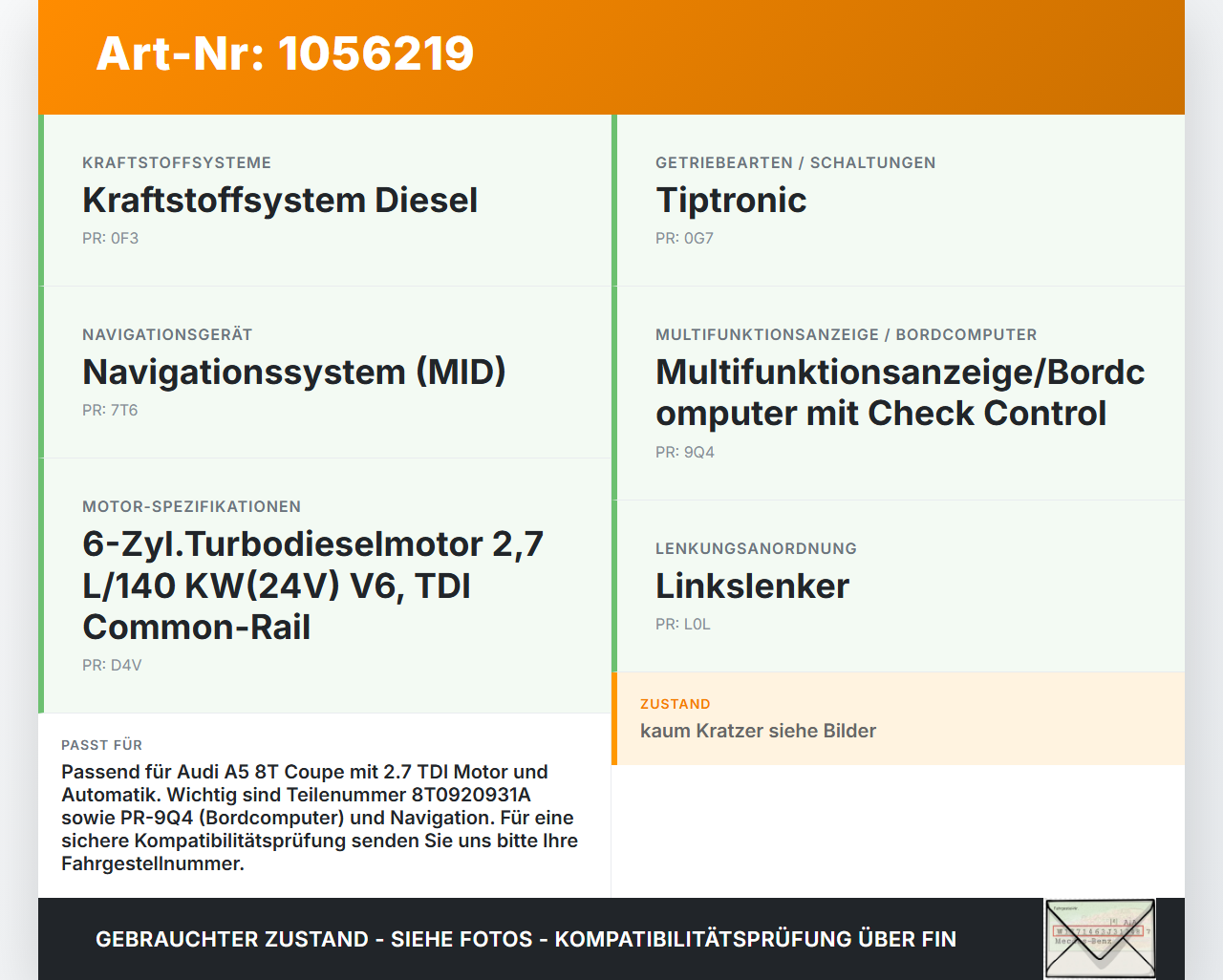Image resolution: width=1223 pixels, height=980 pixels.
Task: Click 'kaum Kratzer siehe Bilder' text
Action: (758, 732)
